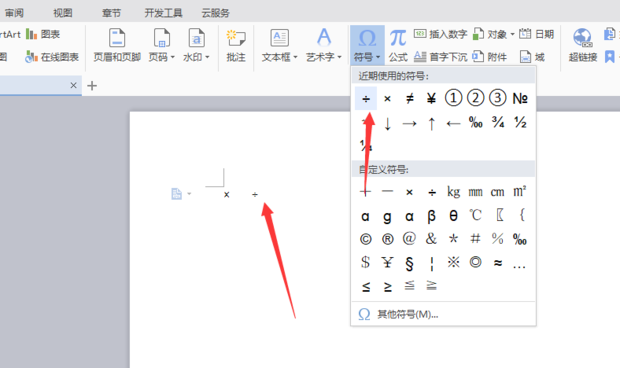
Task: Insert the reference mark ※ symbol
Action: coord(454,262)
